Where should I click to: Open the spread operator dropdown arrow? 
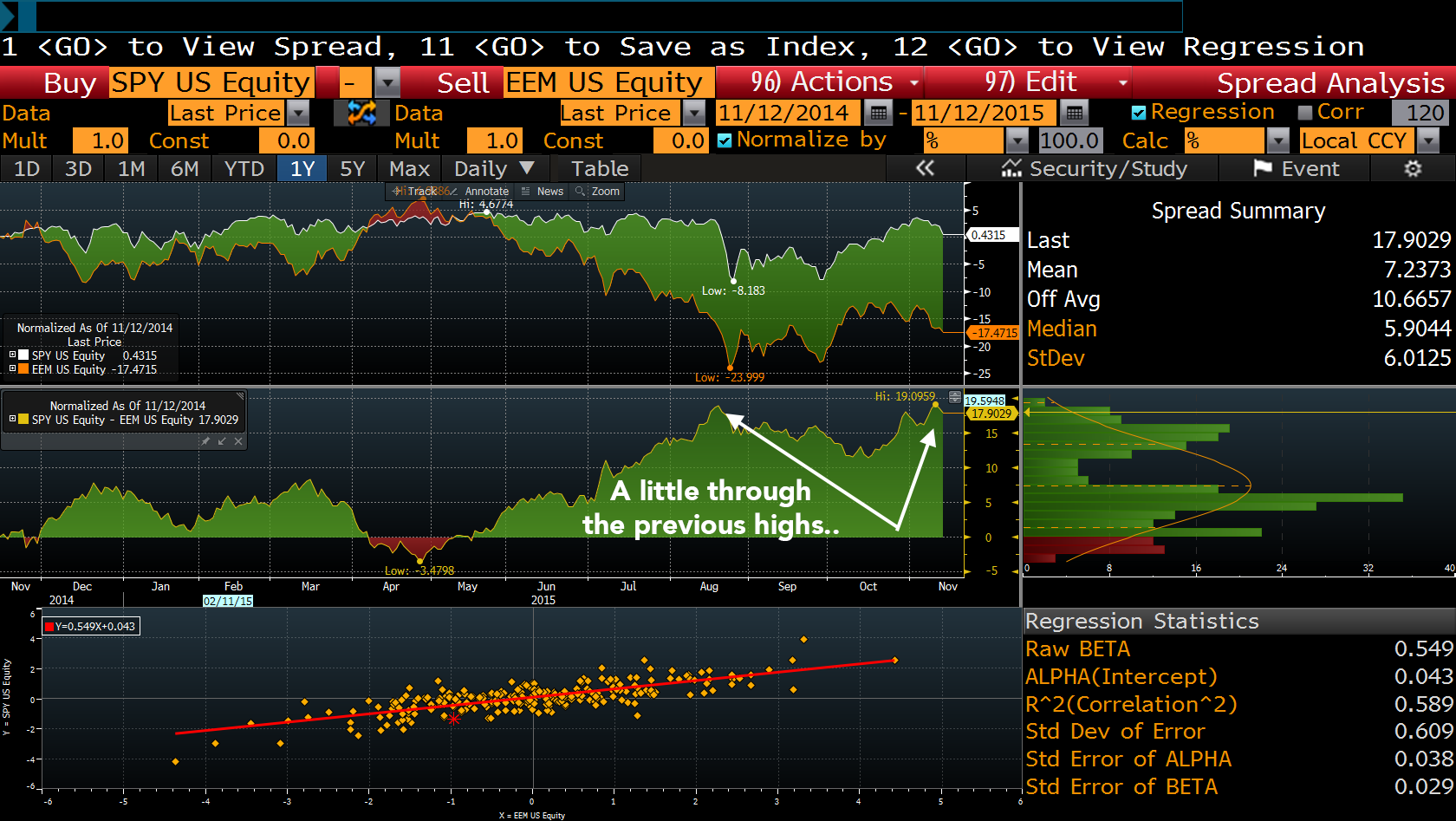(387, 83)
